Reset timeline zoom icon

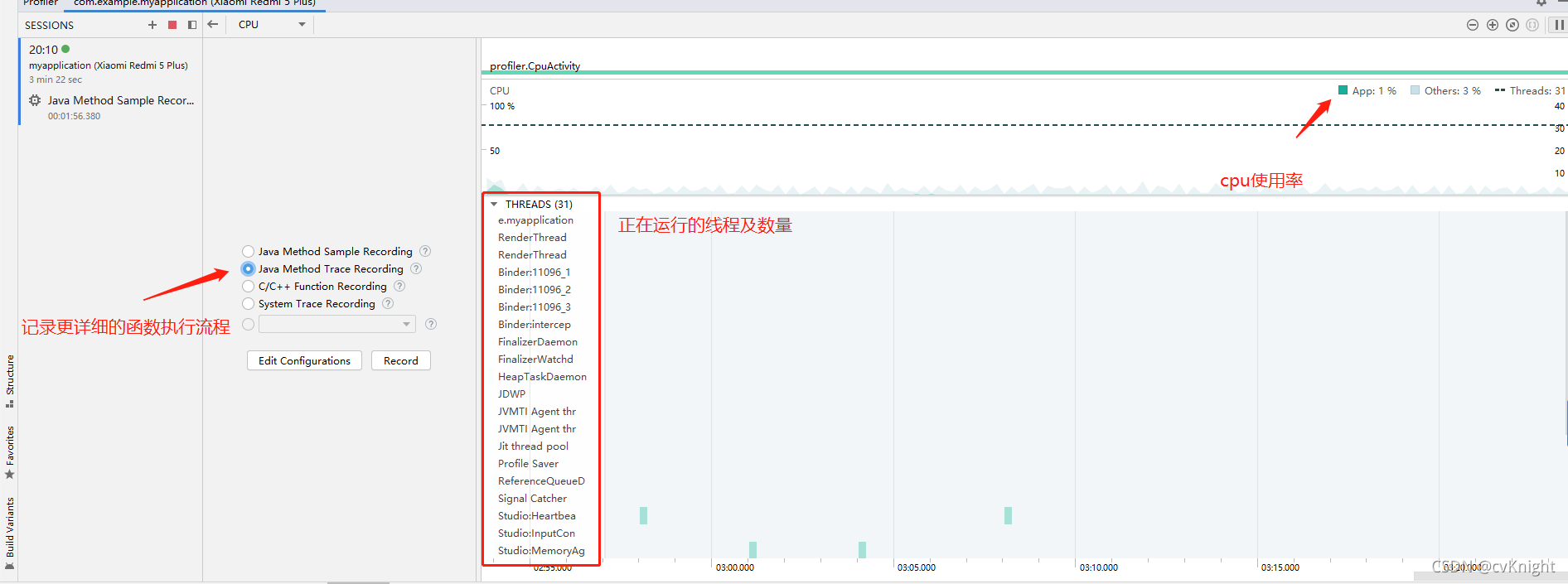(x=1512, y=25)
